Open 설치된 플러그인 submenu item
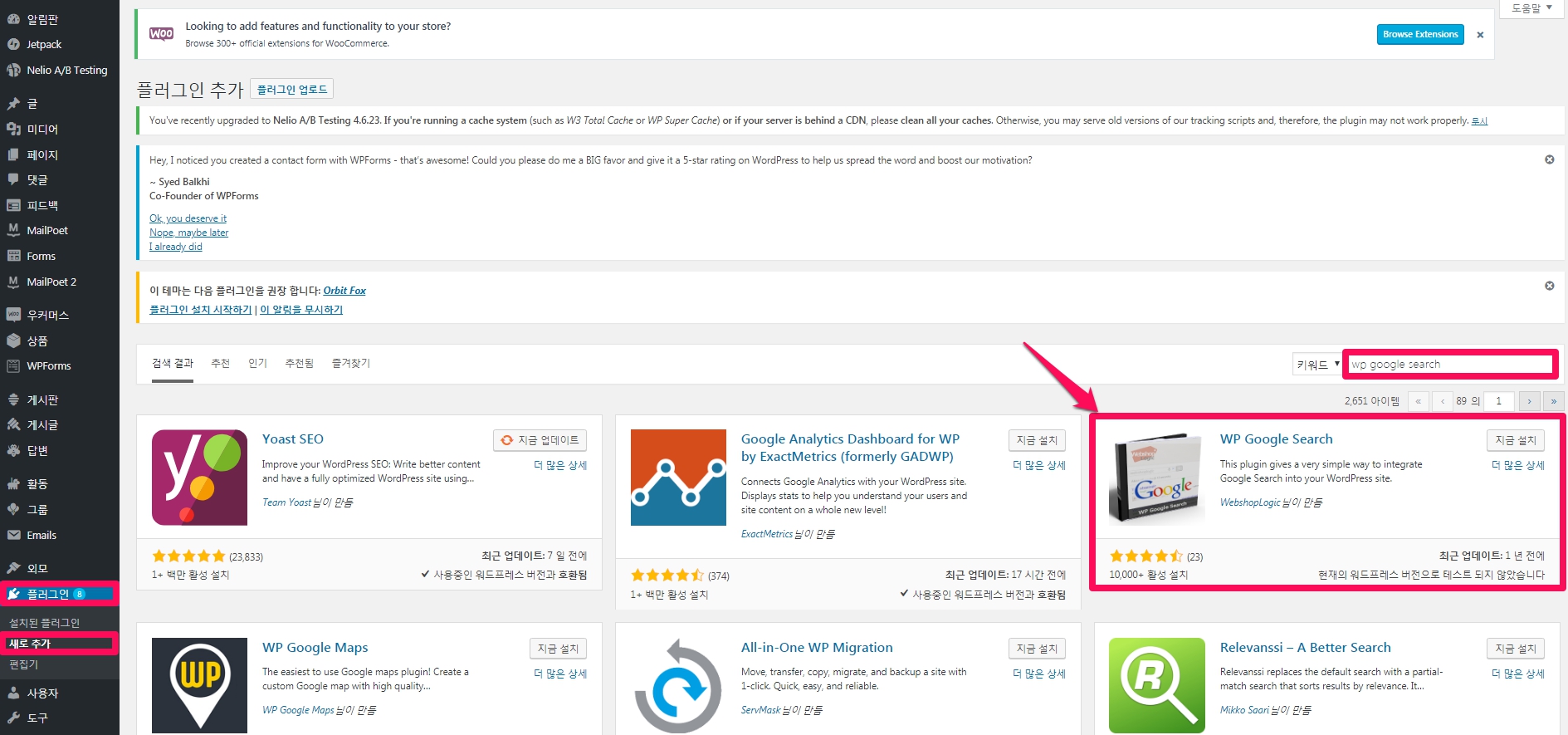1568x735 pixels. (x=45, y=623)
